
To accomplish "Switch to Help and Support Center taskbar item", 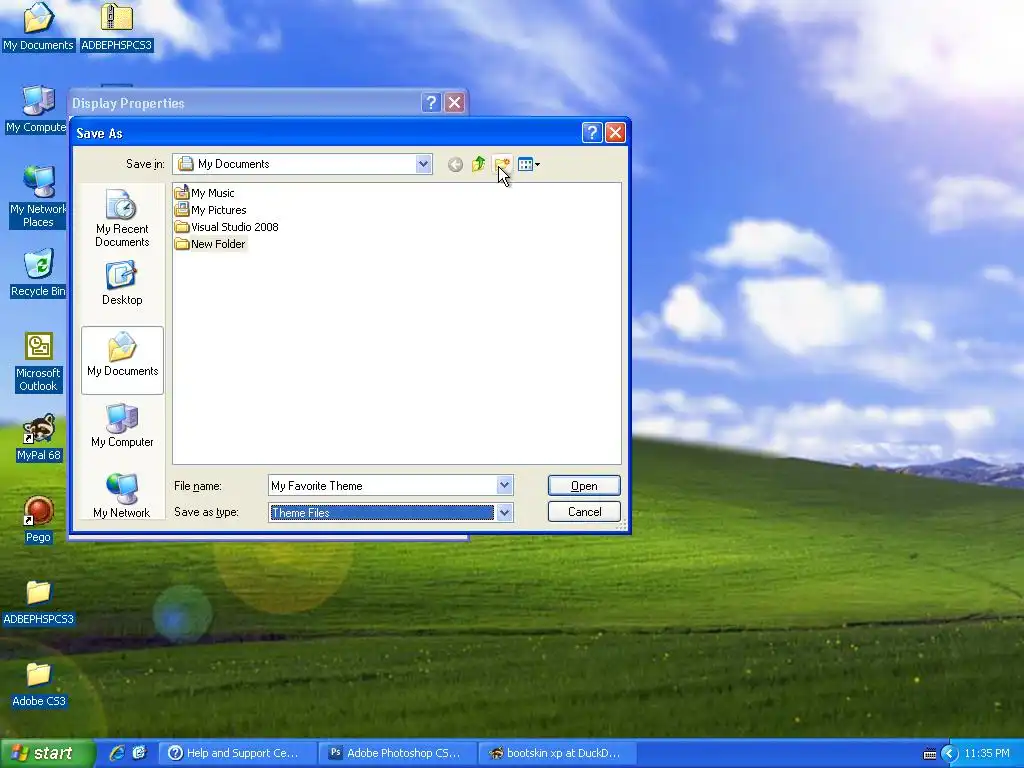I will [238, 753].
